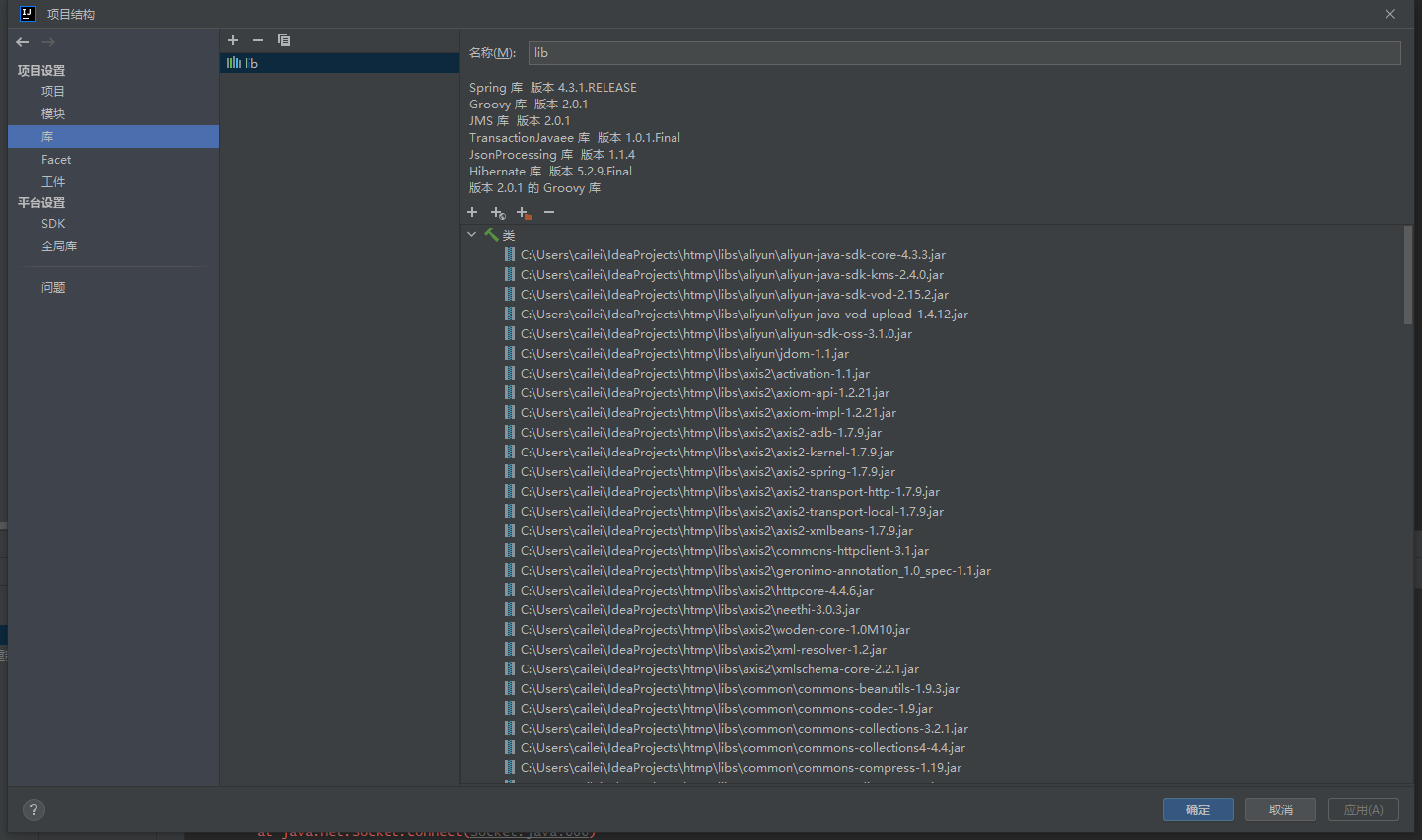
Task: Open help via the question mark
Action: coord(34,809)
